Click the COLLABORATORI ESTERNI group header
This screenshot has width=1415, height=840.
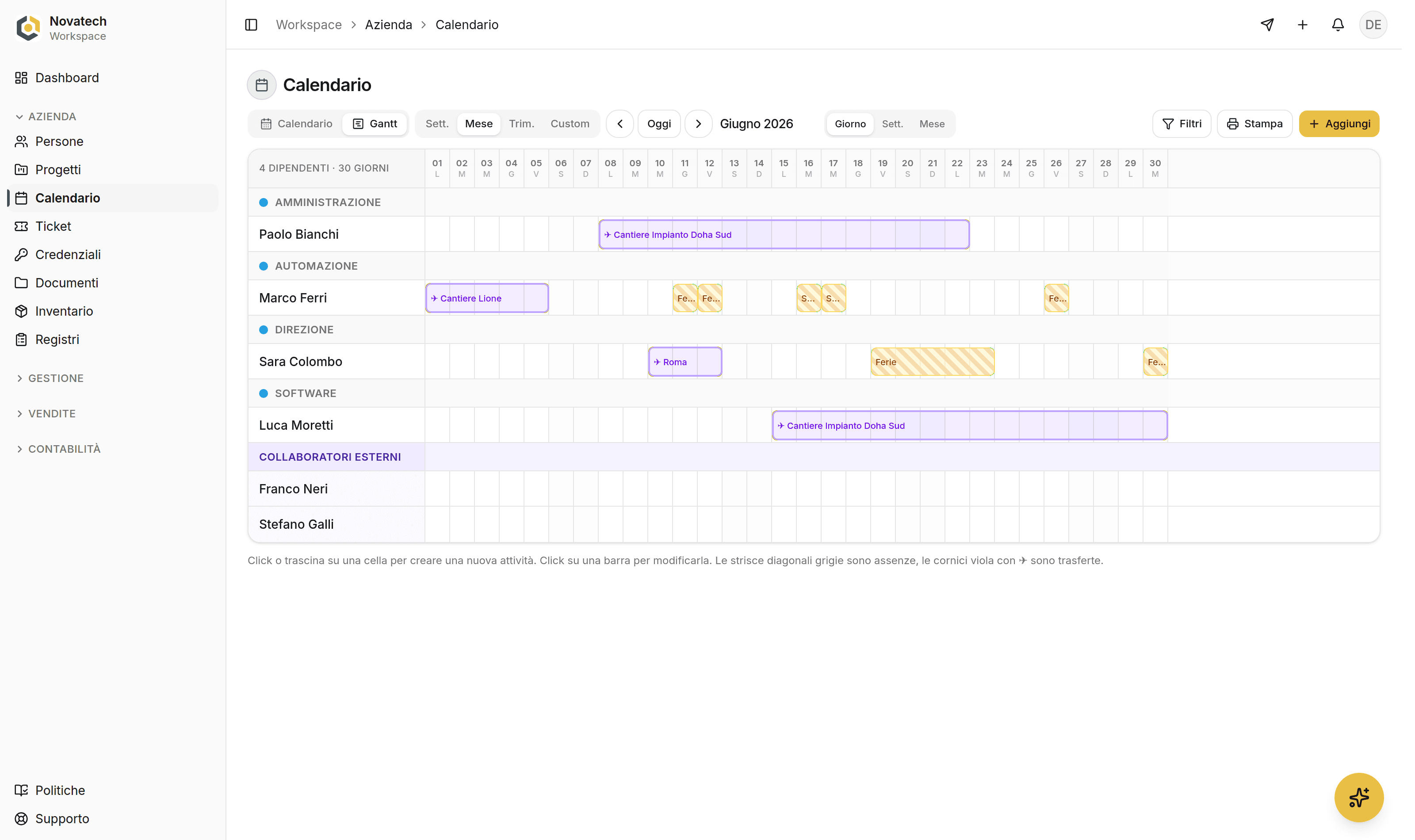(813, 457)
